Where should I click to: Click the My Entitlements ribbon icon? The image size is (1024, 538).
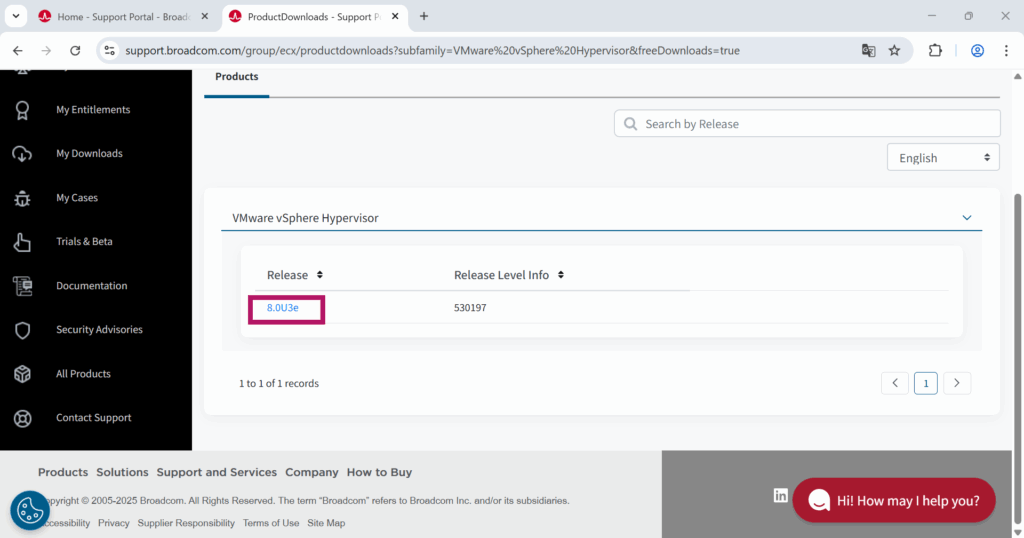[x=22, y=110]
